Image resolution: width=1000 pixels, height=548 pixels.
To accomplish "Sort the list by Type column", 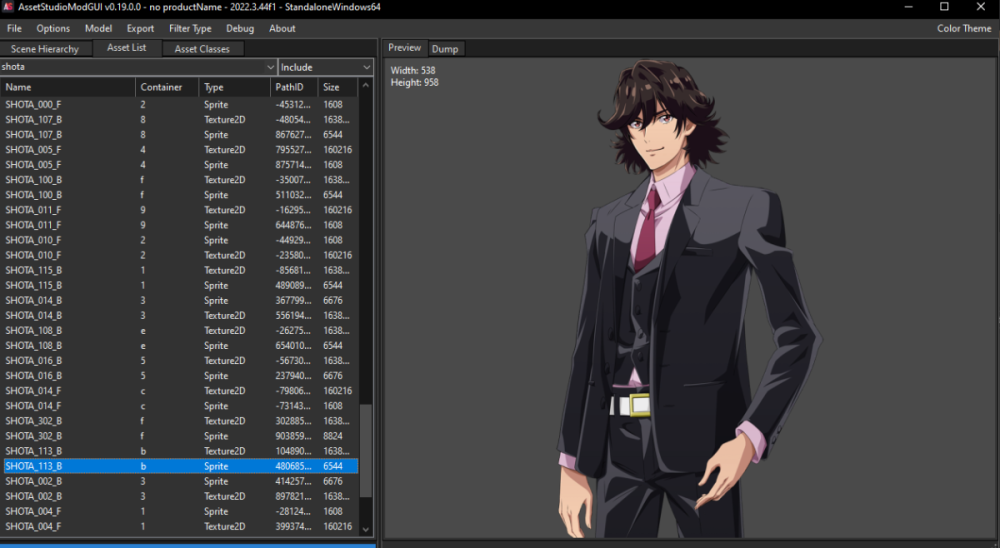I will point(235,87).
